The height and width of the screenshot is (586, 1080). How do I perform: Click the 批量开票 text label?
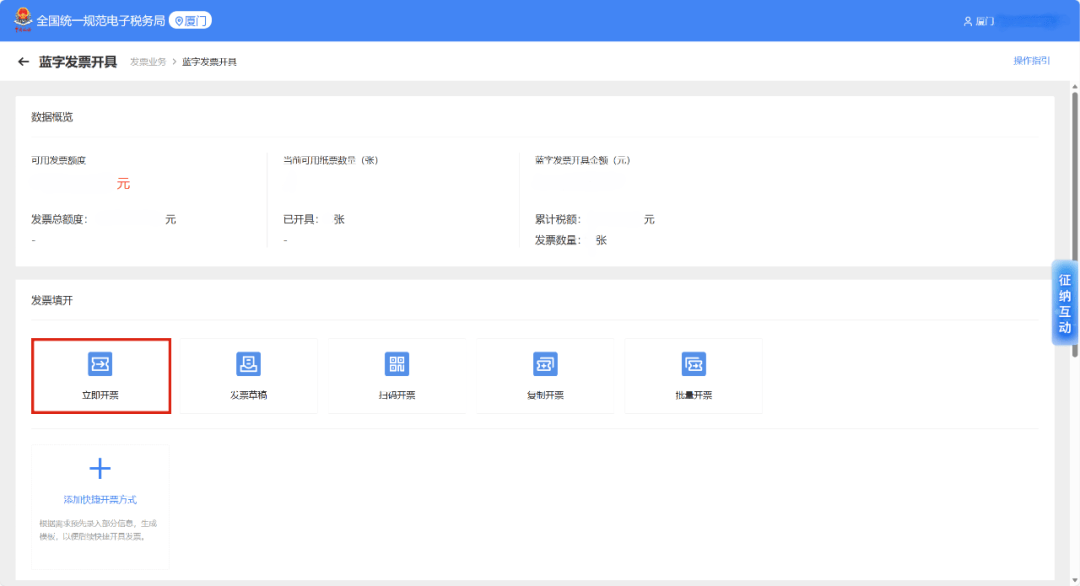click(x=694, y=395)
